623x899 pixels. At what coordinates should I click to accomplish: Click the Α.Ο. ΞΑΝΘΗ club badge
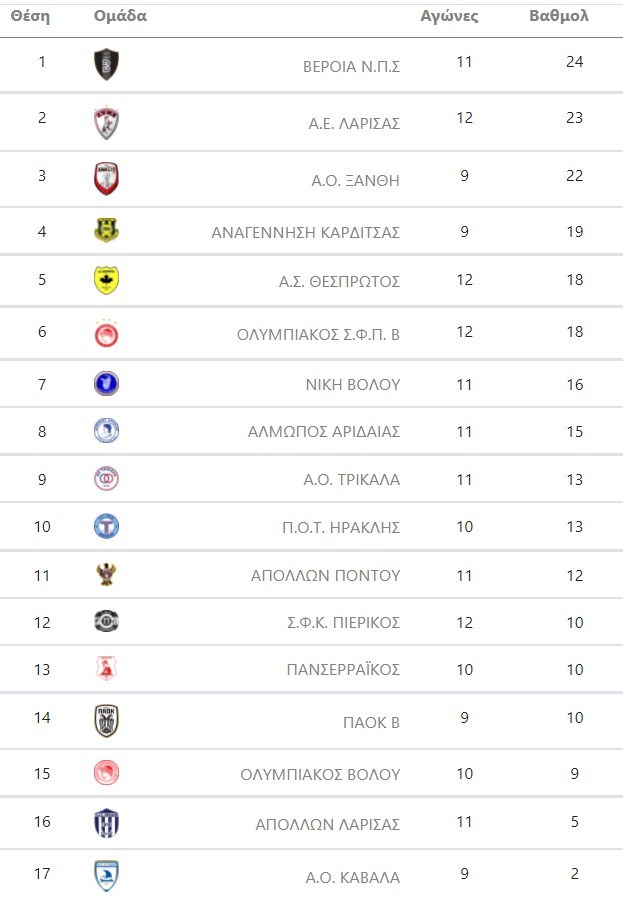click(106, 179)
